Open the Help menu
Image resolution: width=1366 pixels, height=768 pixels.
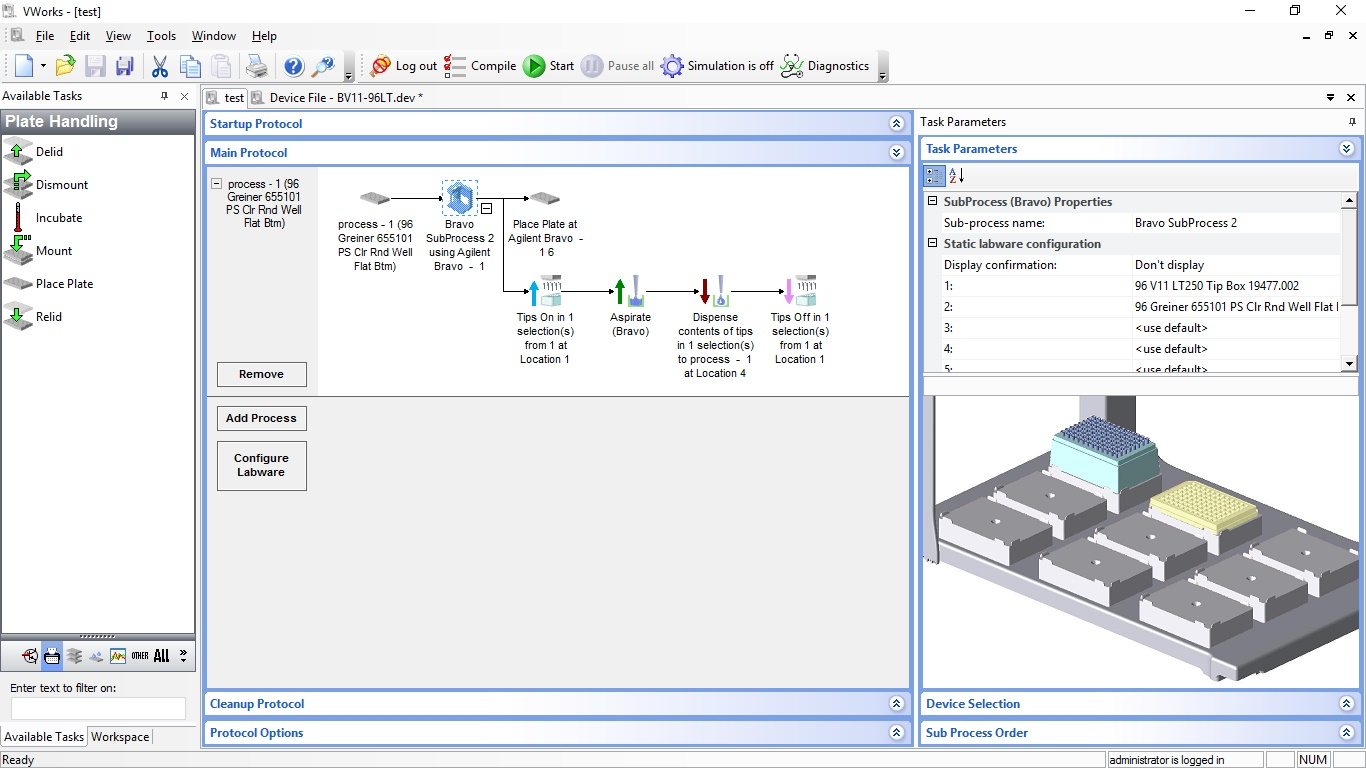pos(264,36)
